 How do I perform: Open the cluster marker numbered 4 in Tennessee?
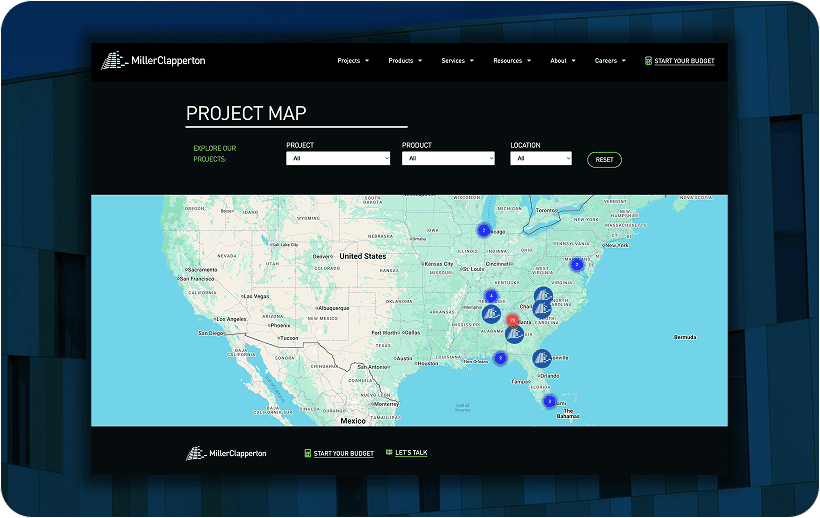click(491, 296)
